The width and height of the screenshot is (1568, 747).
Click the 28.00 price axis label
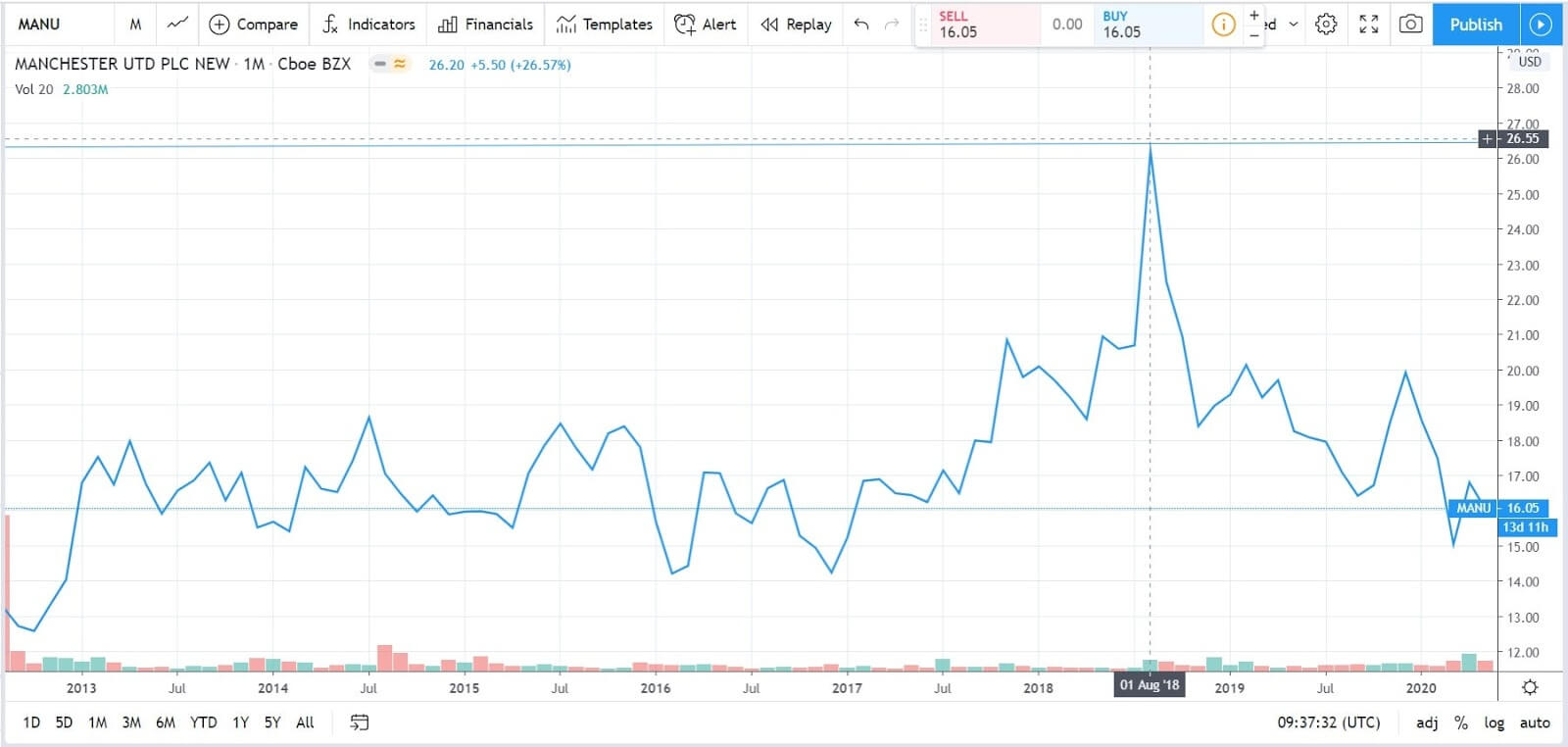coord(1523,88)
